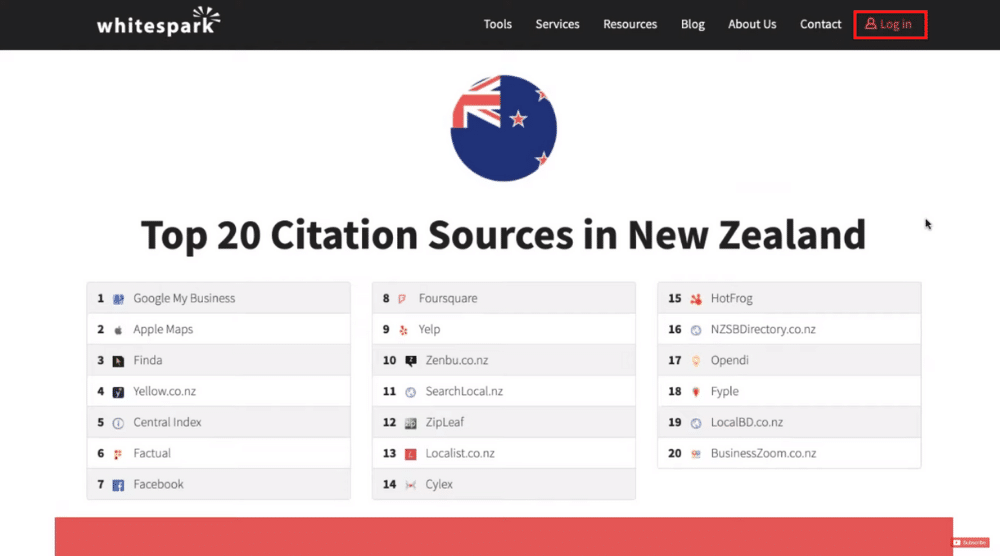Click the Yelp icon
The height and width of the screenshot is (556, 1000).
coord(403,330)
